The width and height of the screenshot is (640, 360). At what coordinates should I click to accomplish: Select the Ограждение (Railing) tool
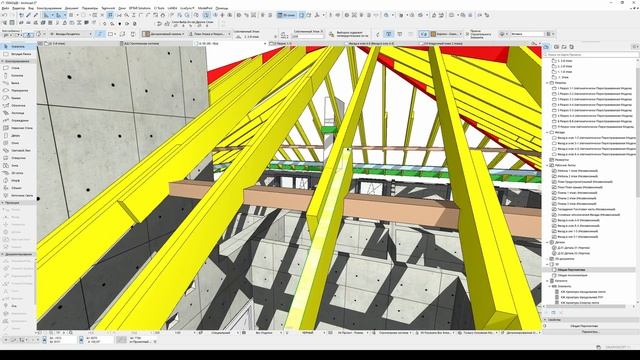coord(18,120)
